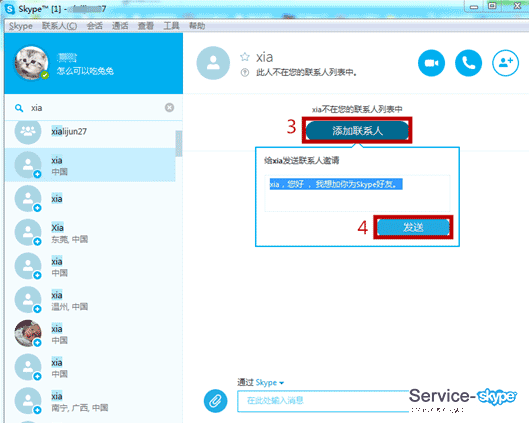Select the xia 南宁, 广西, 中国 result
529x423 pixels.
click(x=90, y=401)
